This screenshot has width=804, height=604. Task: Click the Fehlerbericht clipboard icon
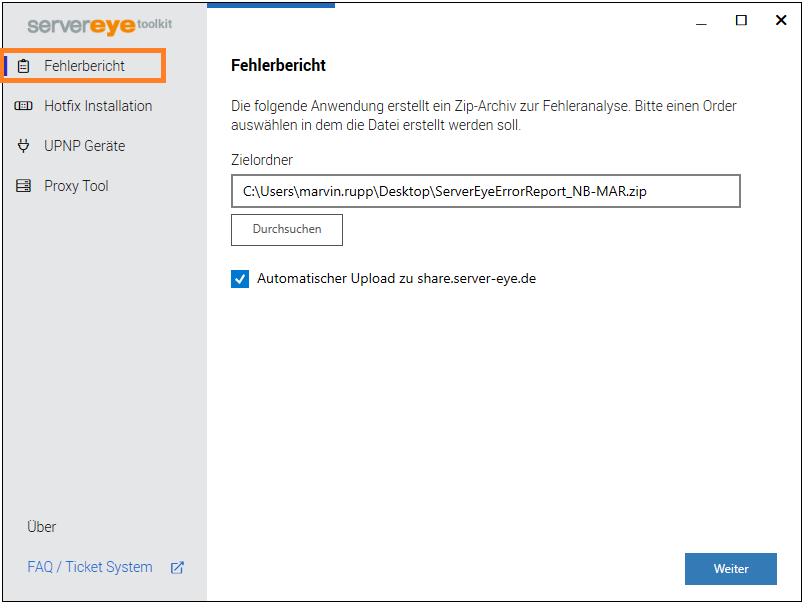pyautogui.click(x=24, y=66)
